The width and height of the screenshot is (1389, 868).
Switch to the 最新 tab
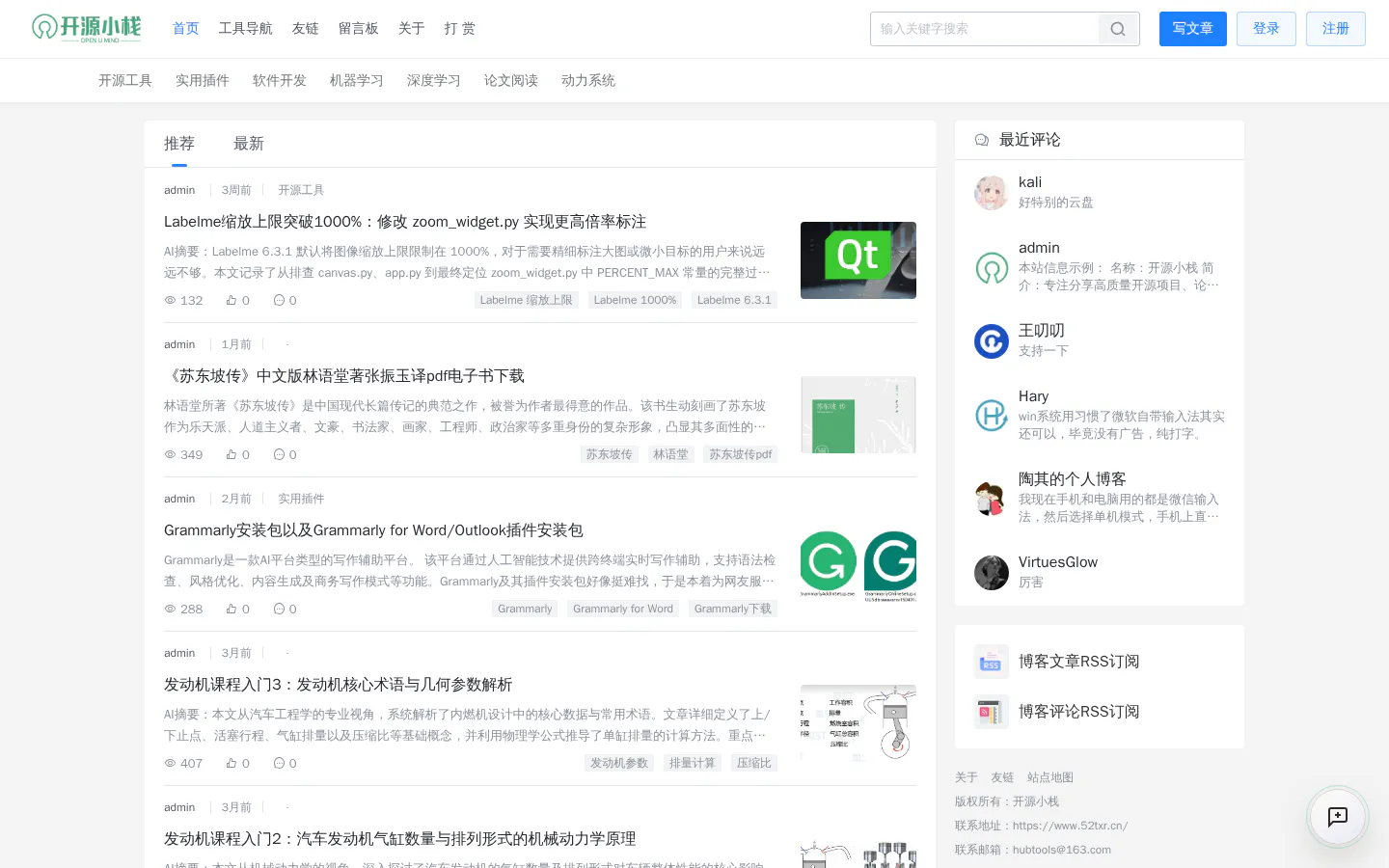click(x=249, y=144)
